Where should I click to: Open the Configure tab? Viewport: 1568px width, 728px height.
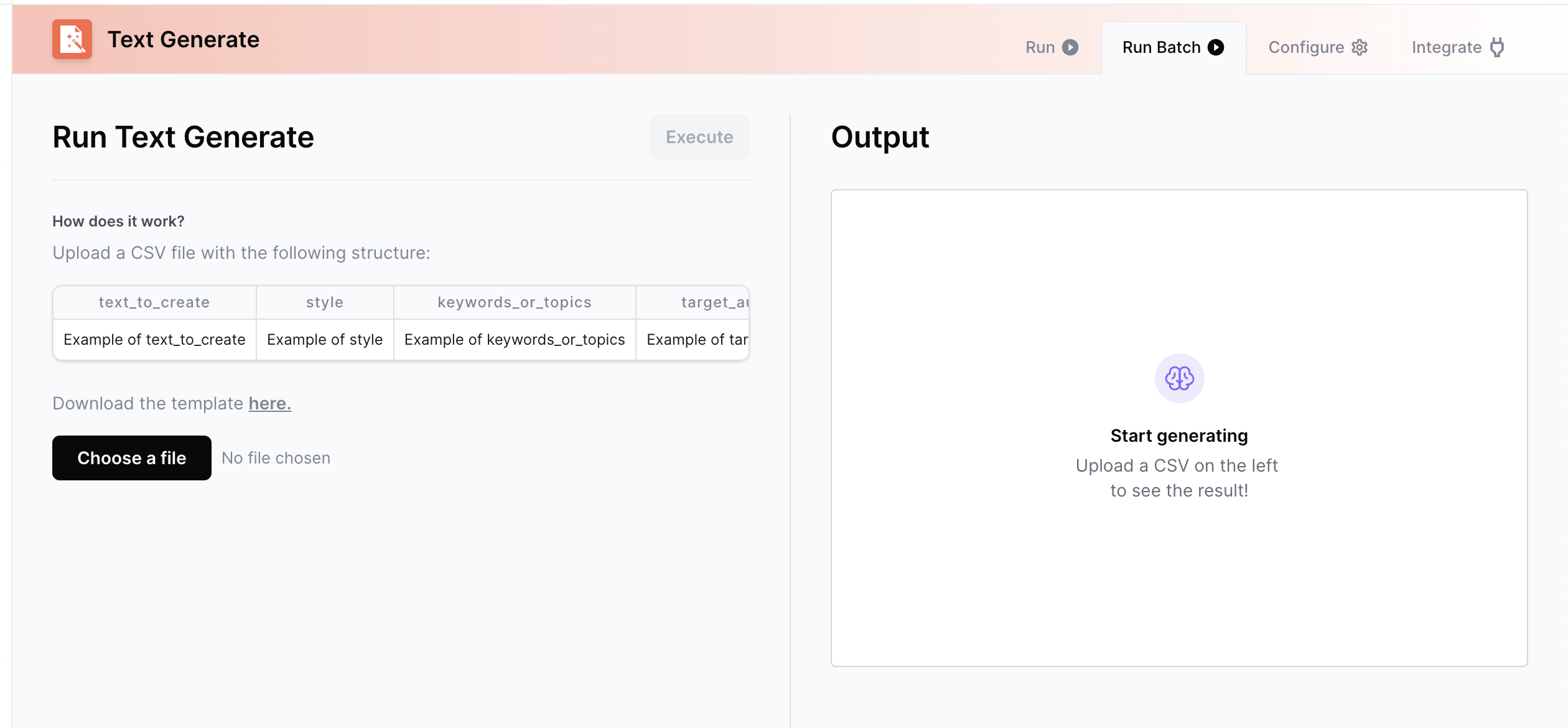click(x=1306, y=47)
